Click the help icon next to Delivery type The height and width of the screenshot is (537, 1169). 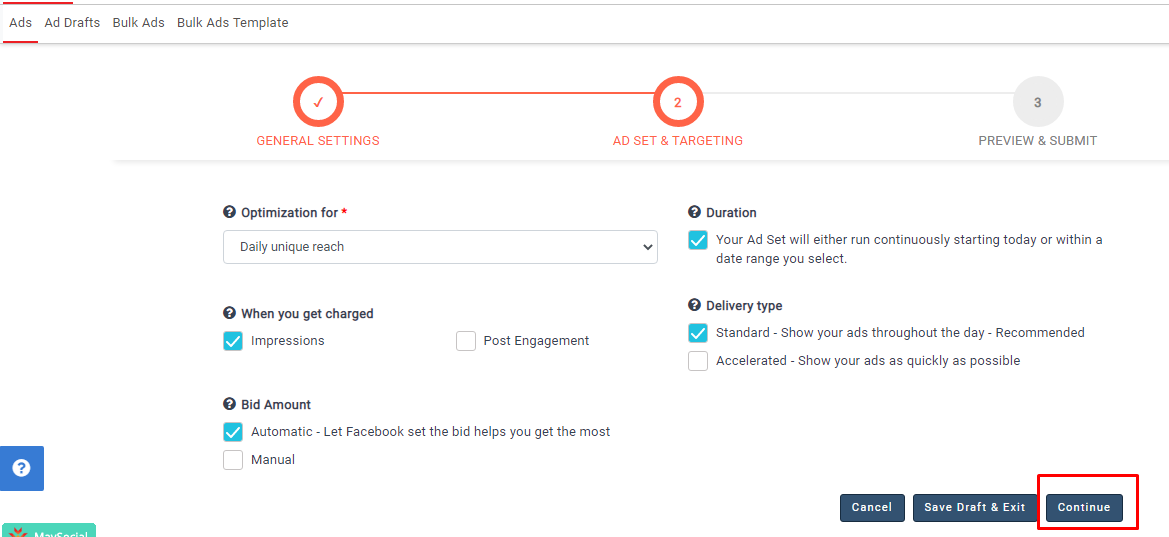694,306
